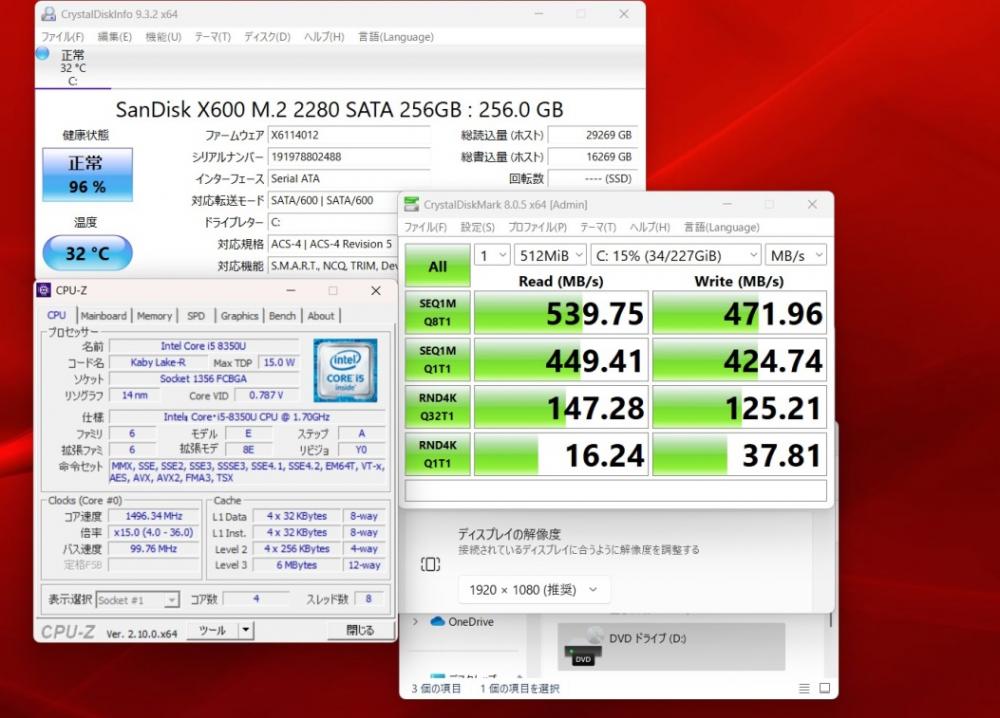Switch Explorer to details view icon
Screen dimensions: 1000x718
[804, 689]
